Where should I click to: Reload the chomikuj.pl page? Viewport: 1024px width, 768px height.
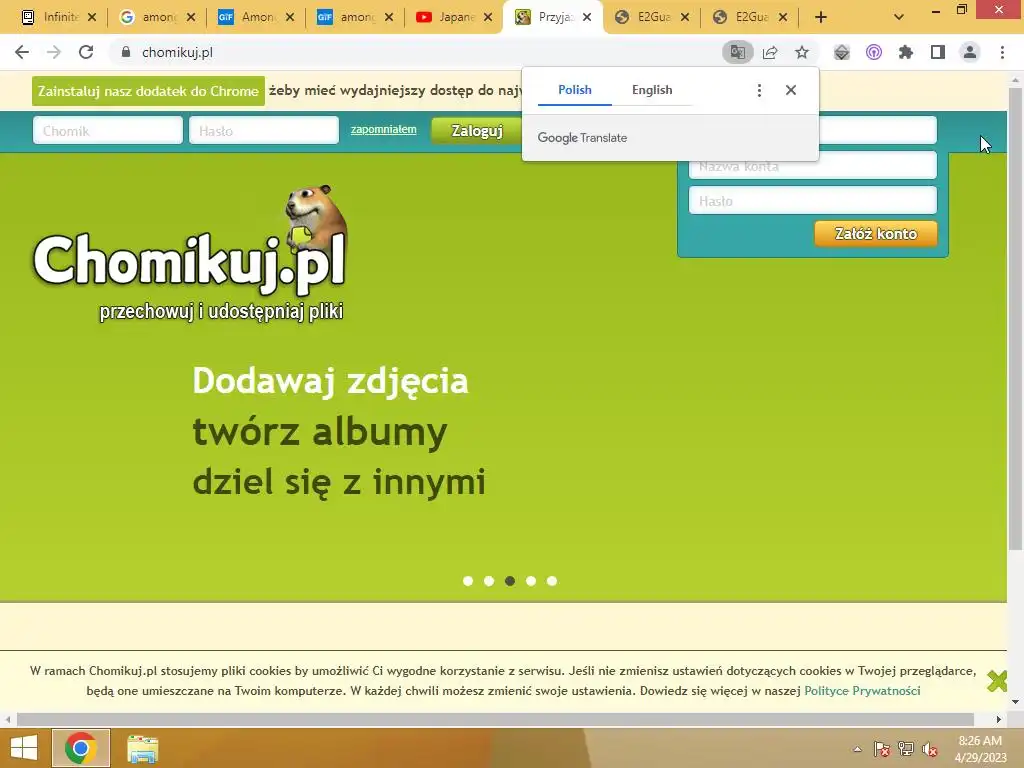[x=86, y=52]
